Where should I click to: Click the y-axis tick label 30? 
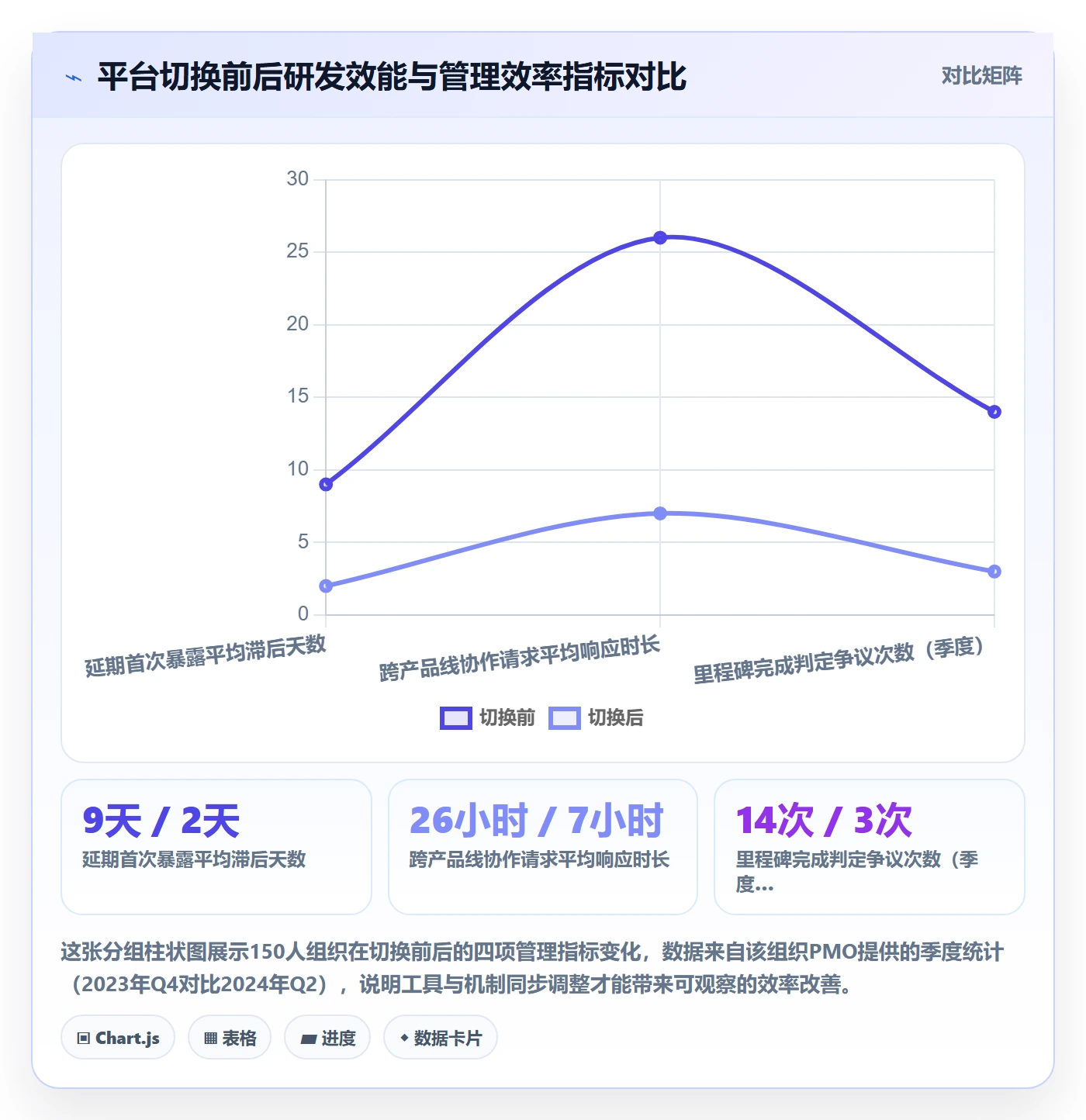(298, 179)
